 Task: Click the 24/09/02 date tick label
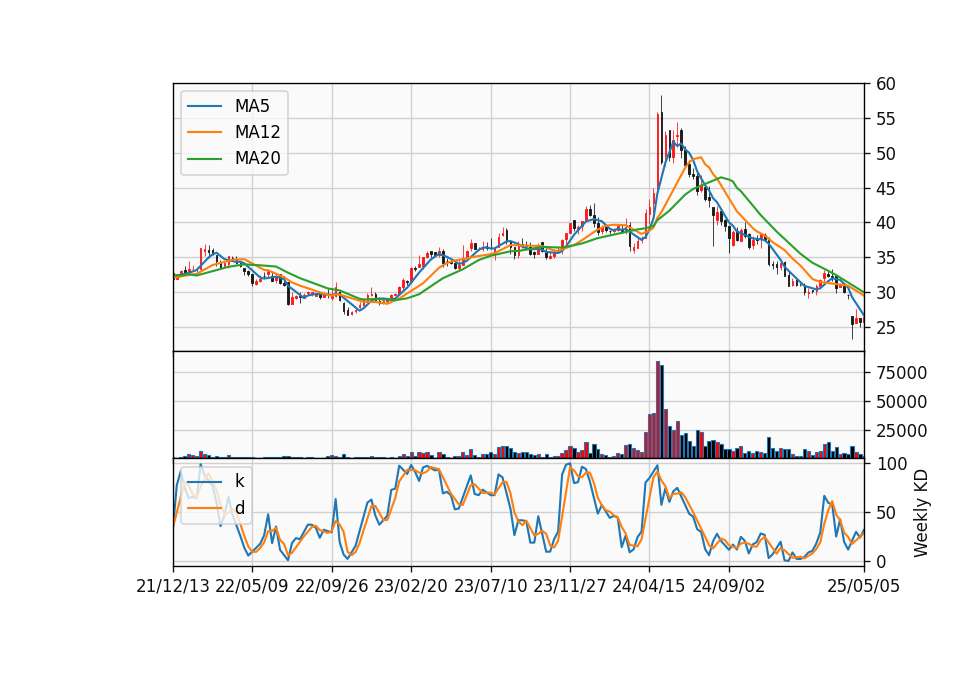tap(729, 587)
